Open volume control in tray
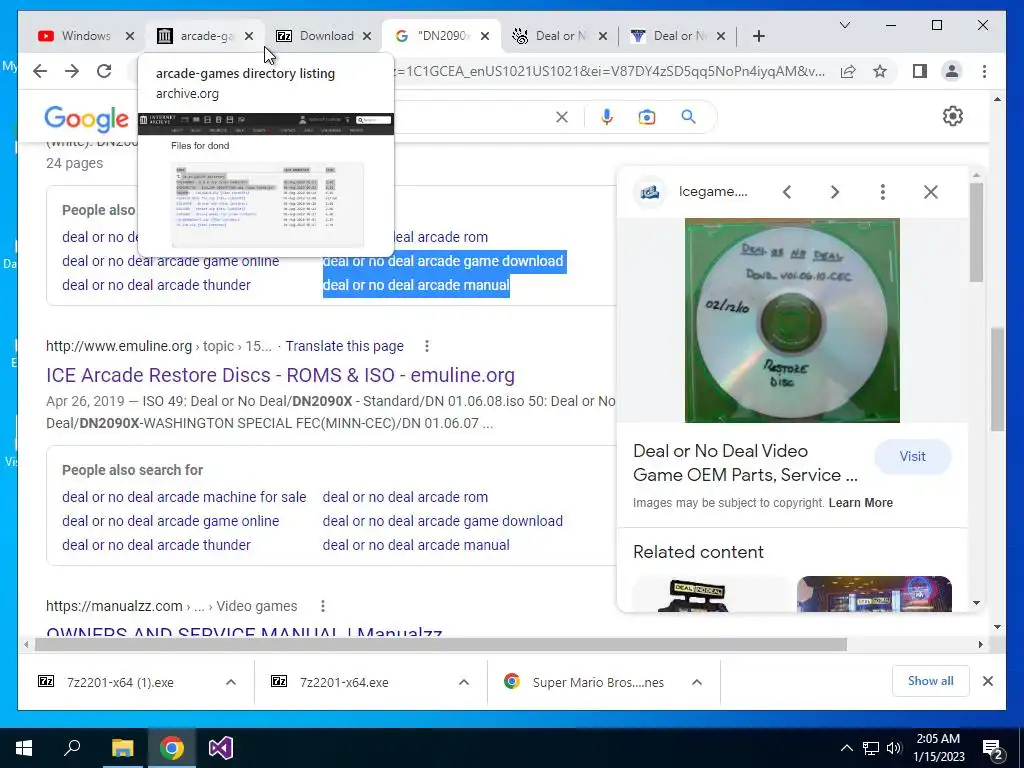This screenshot has width=1024, height=768. click(894, 748)
